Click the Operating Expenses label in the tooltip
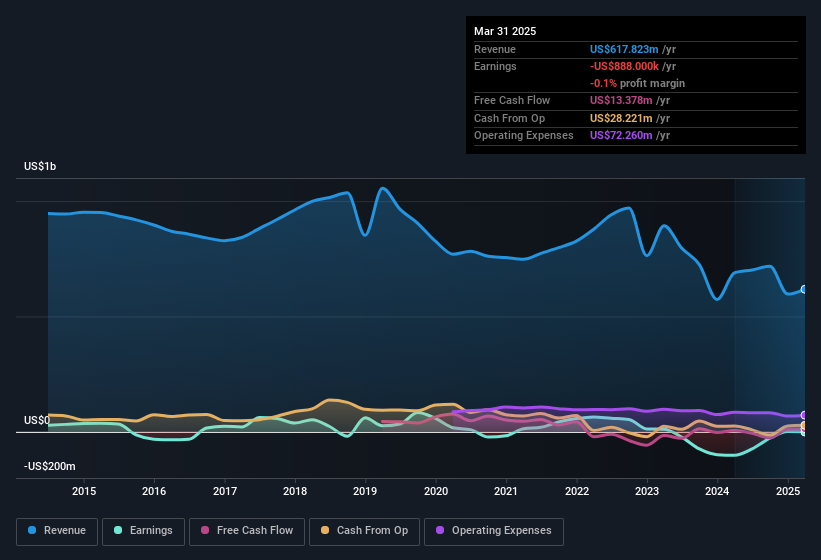 (524, 136)
